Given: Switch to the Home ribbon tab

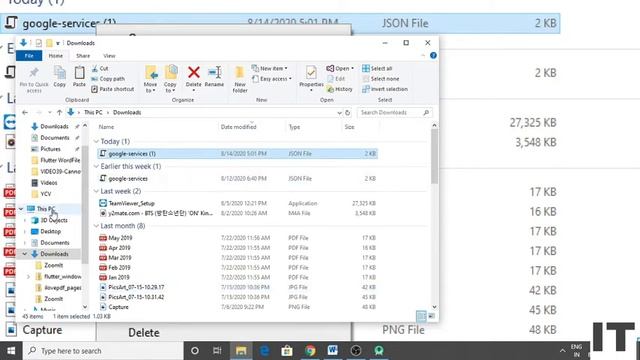Looking at the screenshot, I should point(56,56).
